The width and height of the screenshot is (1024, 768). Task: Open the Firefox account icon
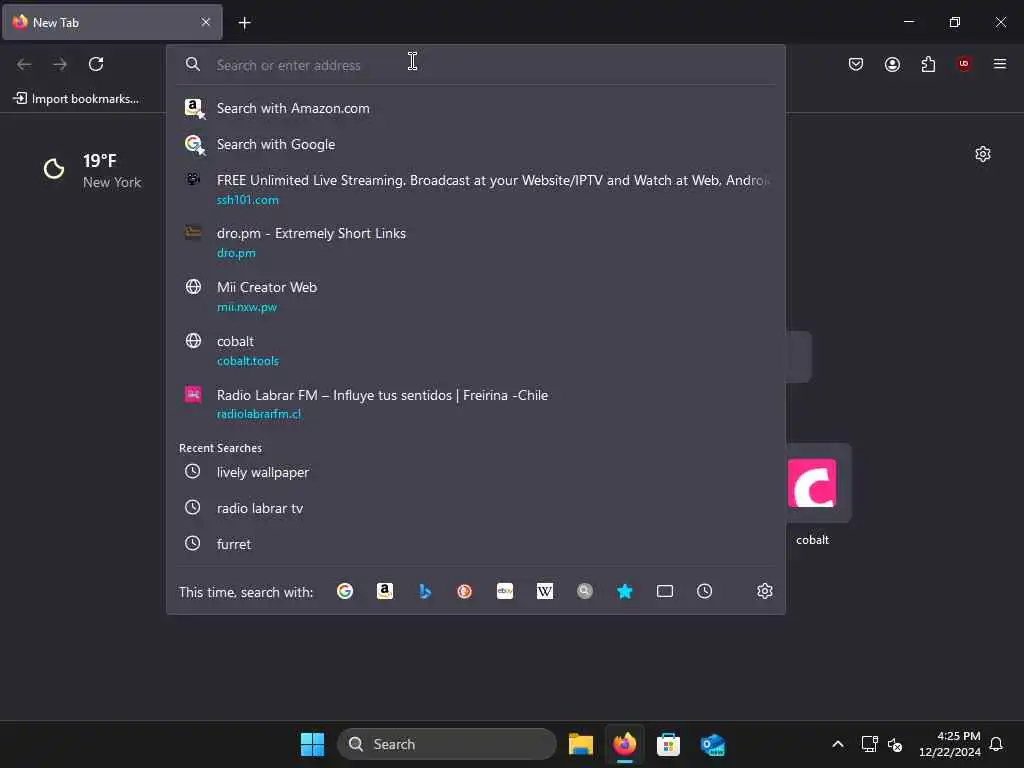[x=892, y=64]
